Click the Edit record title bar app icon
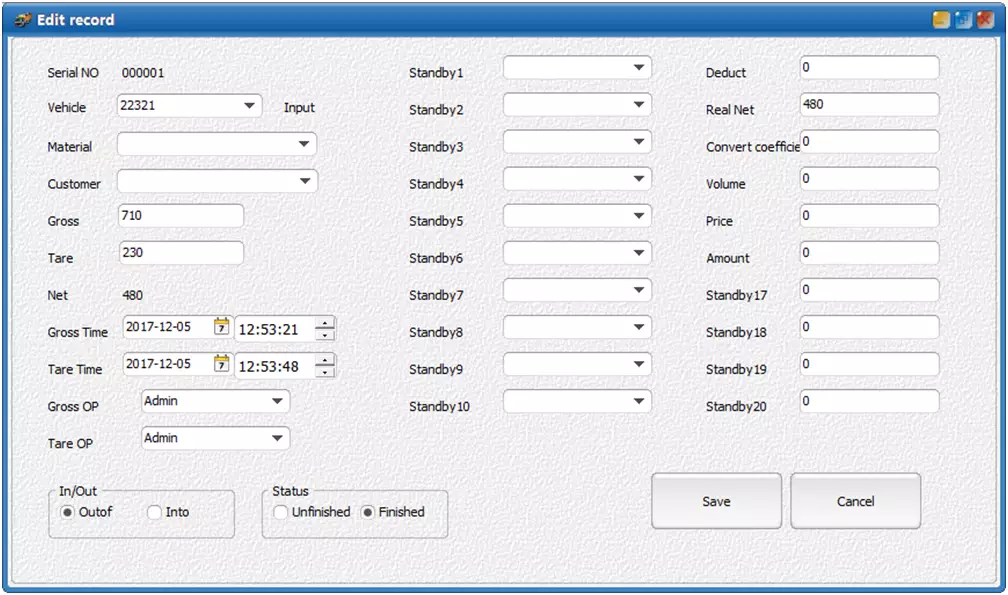The image size is (1008, 595). [22, 20]
